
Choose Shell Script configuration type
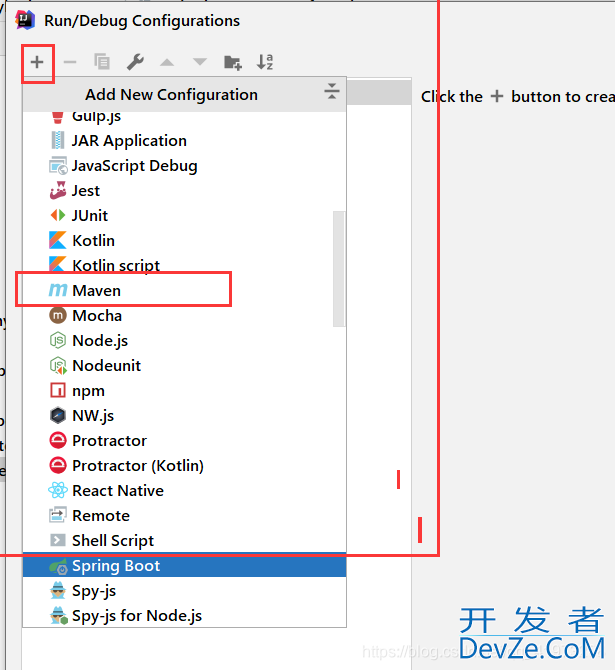tap(184, 541)
